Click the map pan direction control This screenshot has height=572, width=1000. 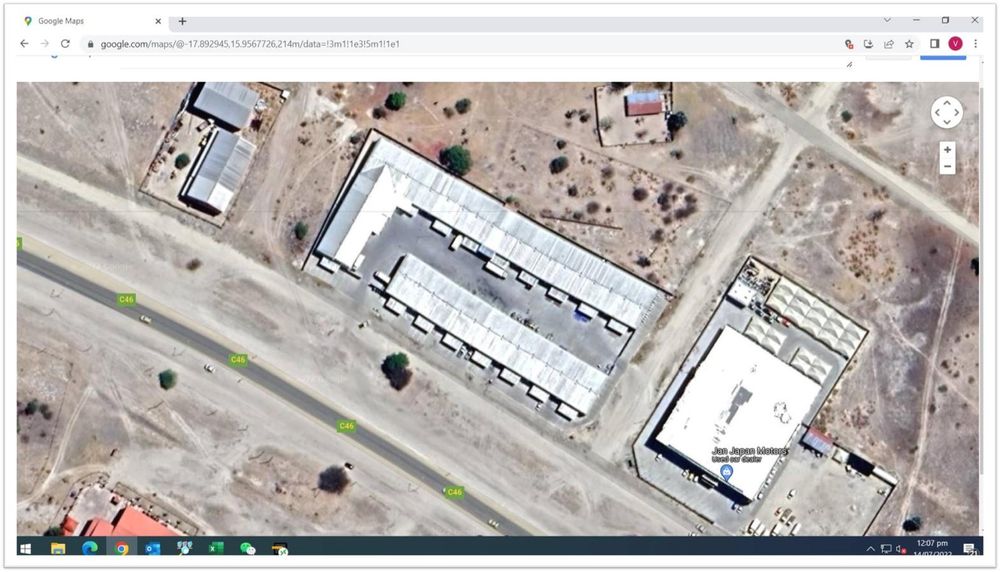[947, 113]
